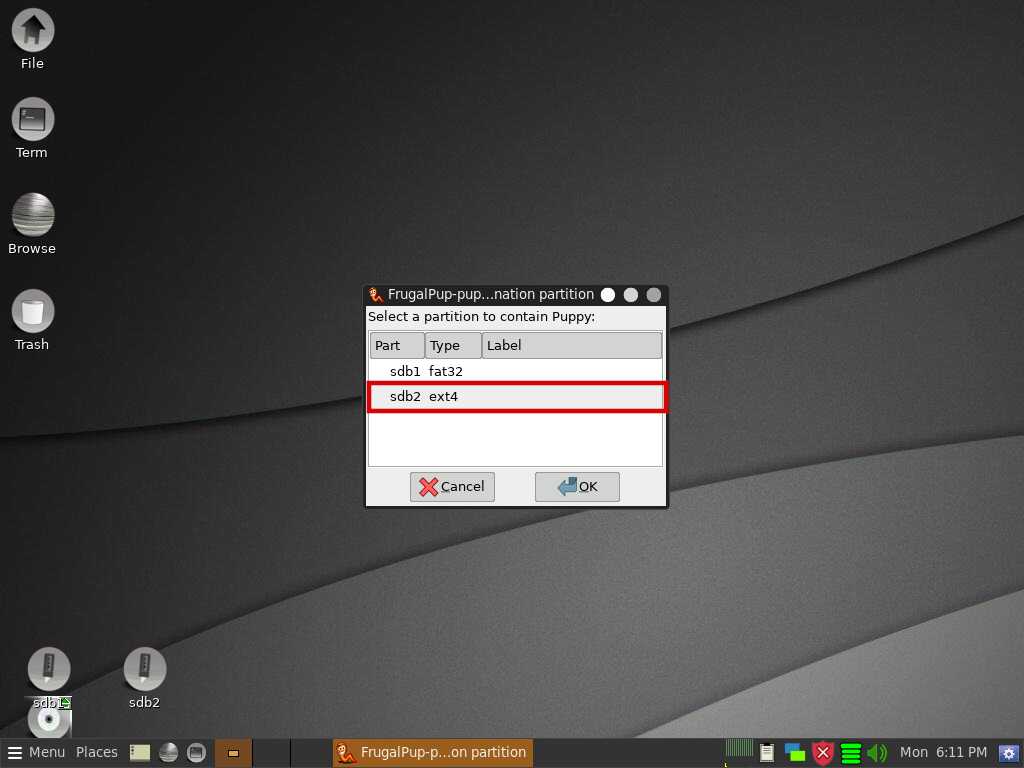
Task: Select the sdb2 ext4 partition row
Action: pyautogui.click(x=515, y=397)
